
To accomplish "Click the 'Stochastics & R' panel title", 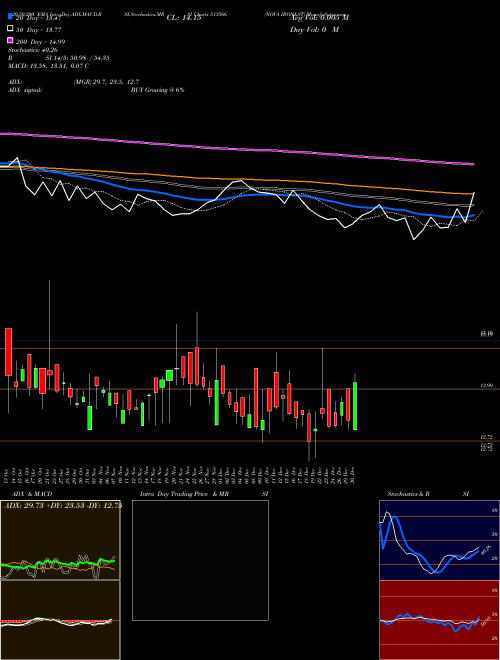I will click(x=409, y=494).
